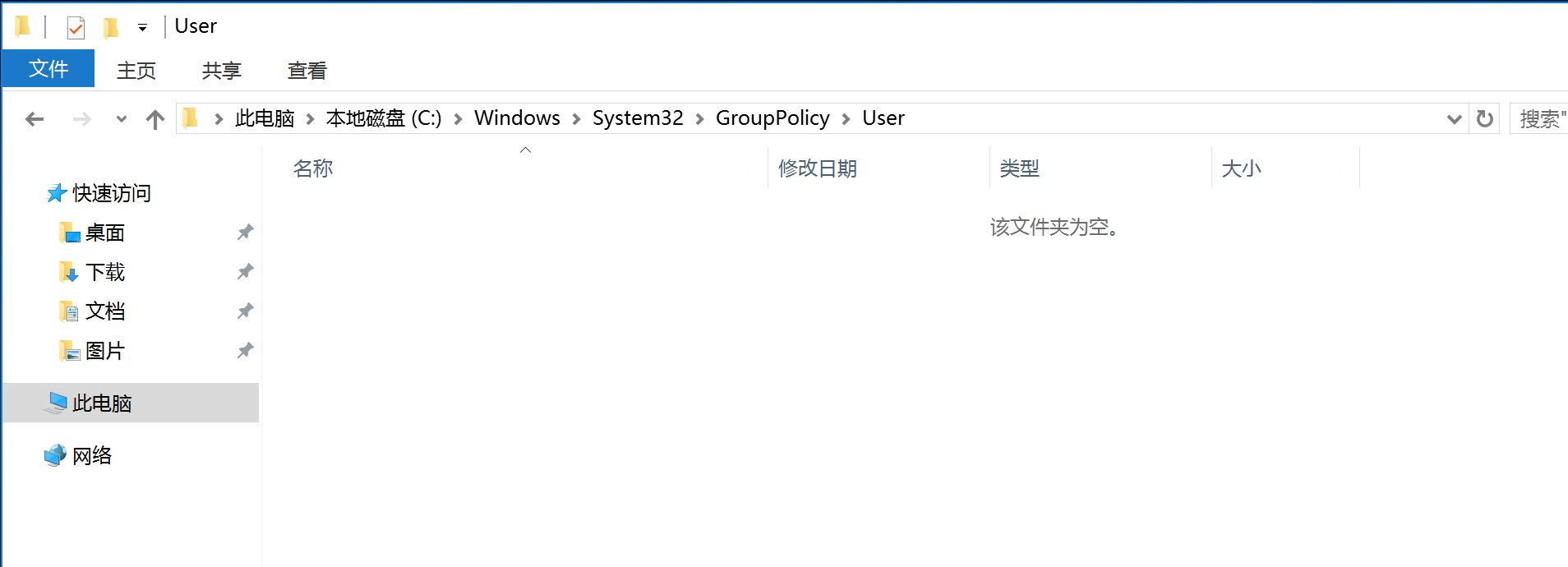1568x567 pixels.
Task: Navigate to GroupPolicy in the breadcrumb
Action: tap(772, 118)
